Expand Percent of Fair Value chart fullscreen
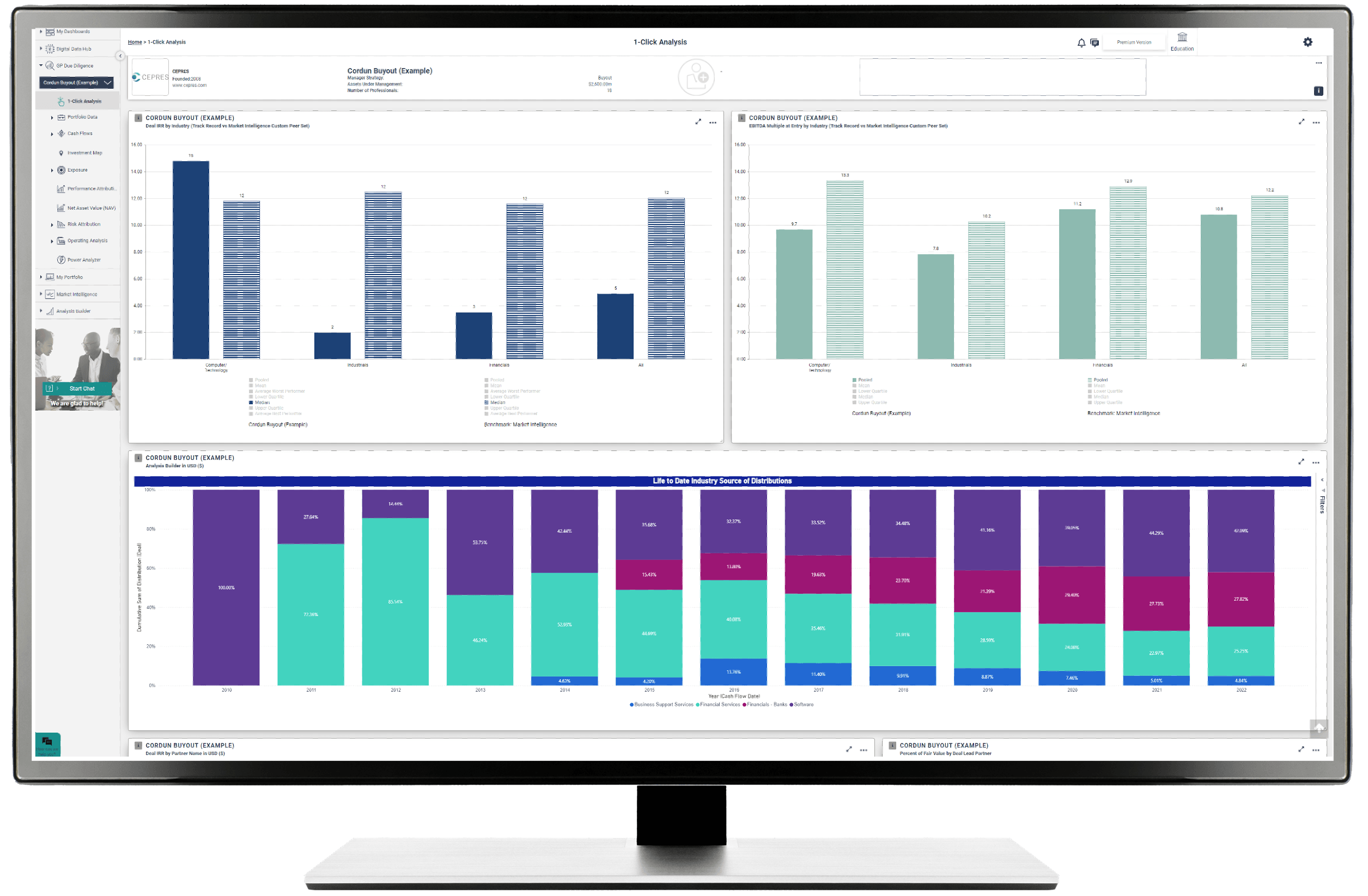Image resolution: width=1368 pixels, height=896 pixels. click(x=1301, y=749)
